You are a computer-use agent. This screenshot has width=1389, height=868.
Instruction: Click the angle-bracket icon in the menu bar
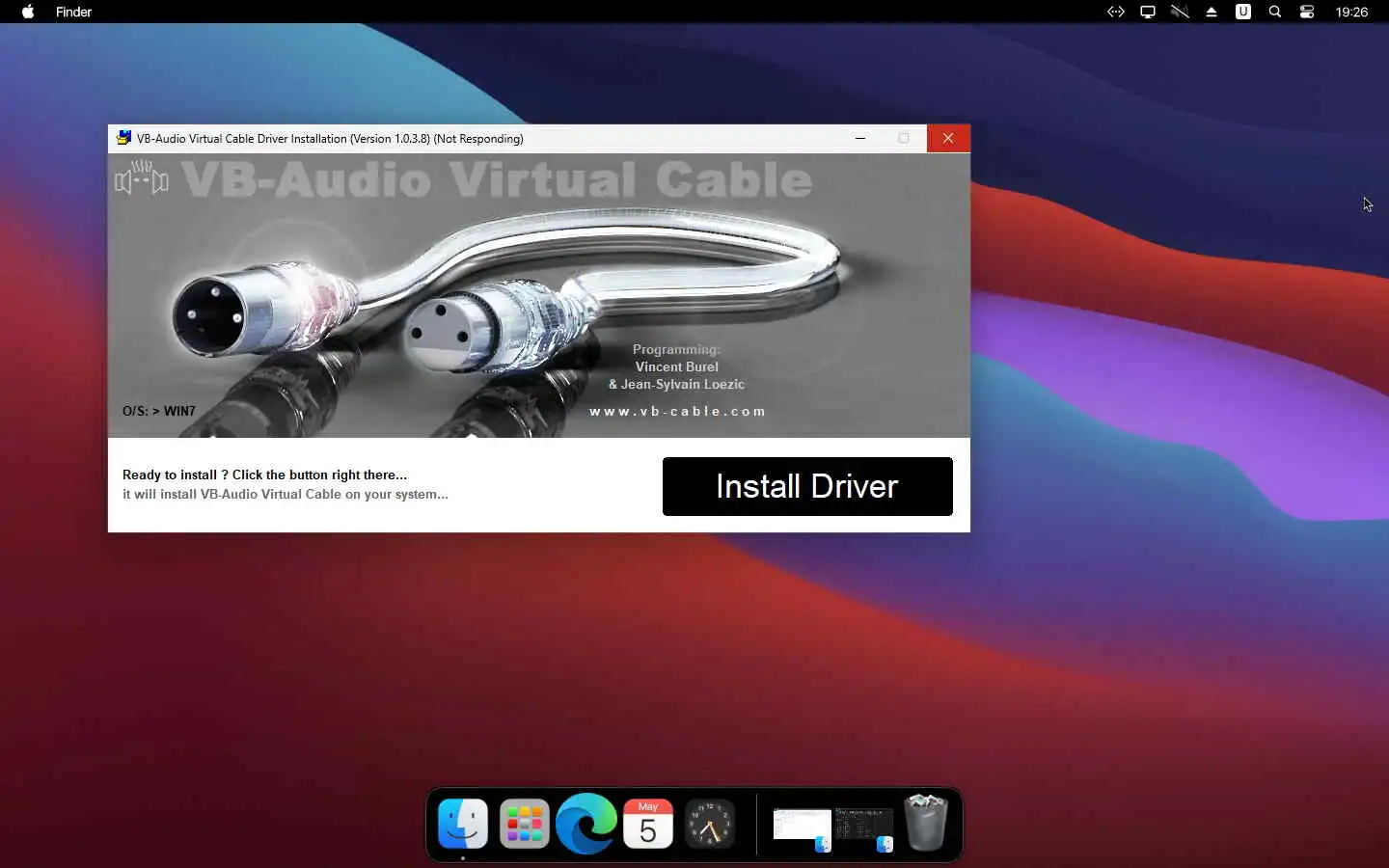1116,12
